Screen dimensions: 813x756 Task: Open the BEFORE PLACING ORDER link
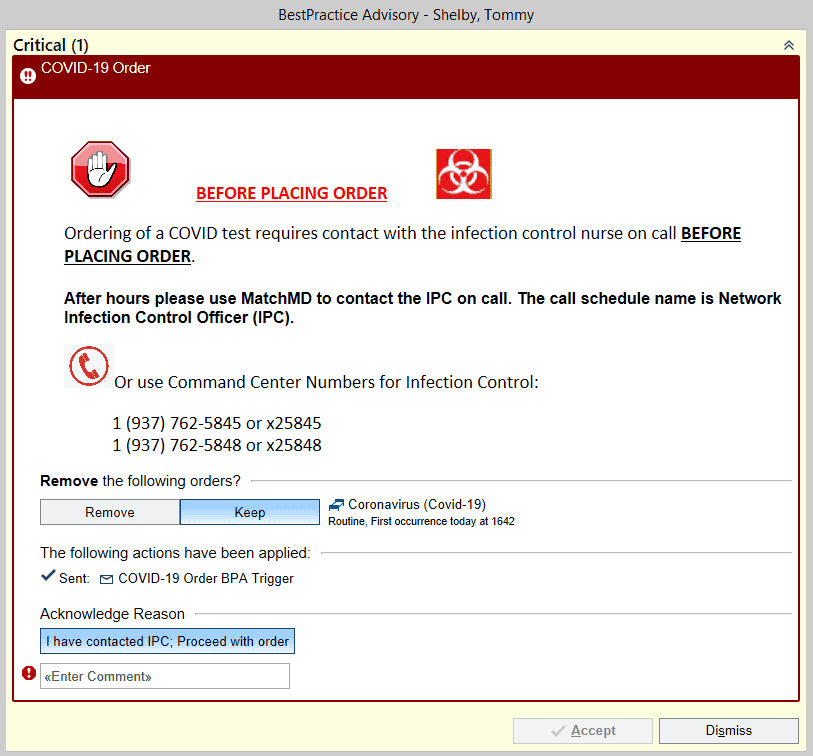click(291, 193)
